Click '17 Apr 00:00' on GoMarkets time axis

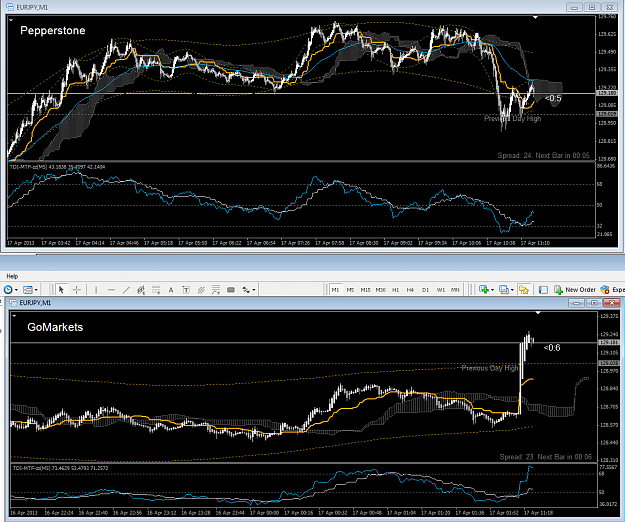click(264, 513)
